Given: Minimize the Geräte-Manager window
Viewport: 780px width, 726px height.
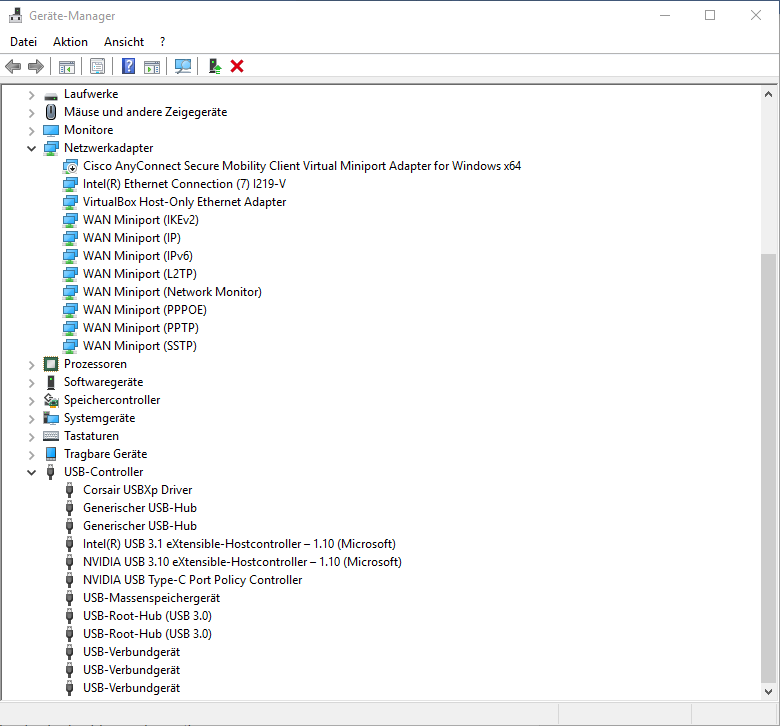Looking at the screenshot, I should coord(665,15).
